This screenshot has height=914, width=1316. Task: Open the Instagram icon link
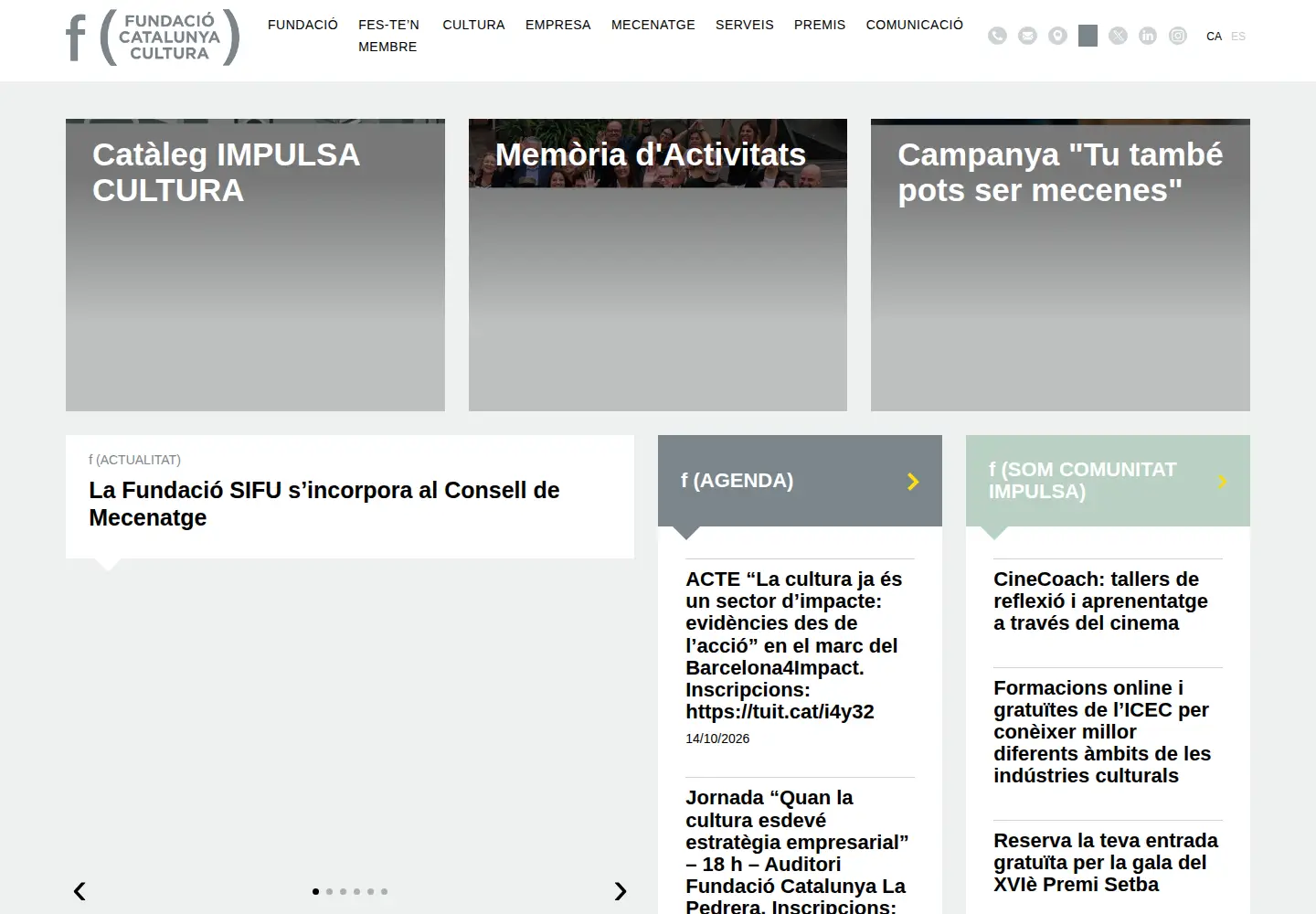pos(1178,36)
